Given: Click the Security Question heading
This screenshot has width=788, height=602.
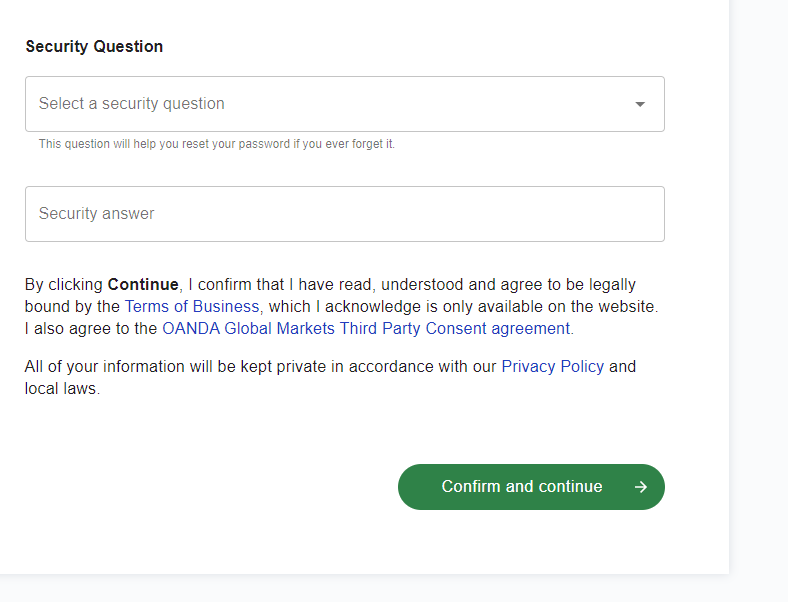Looking at the screenshot, I should (x=94, y=46).
